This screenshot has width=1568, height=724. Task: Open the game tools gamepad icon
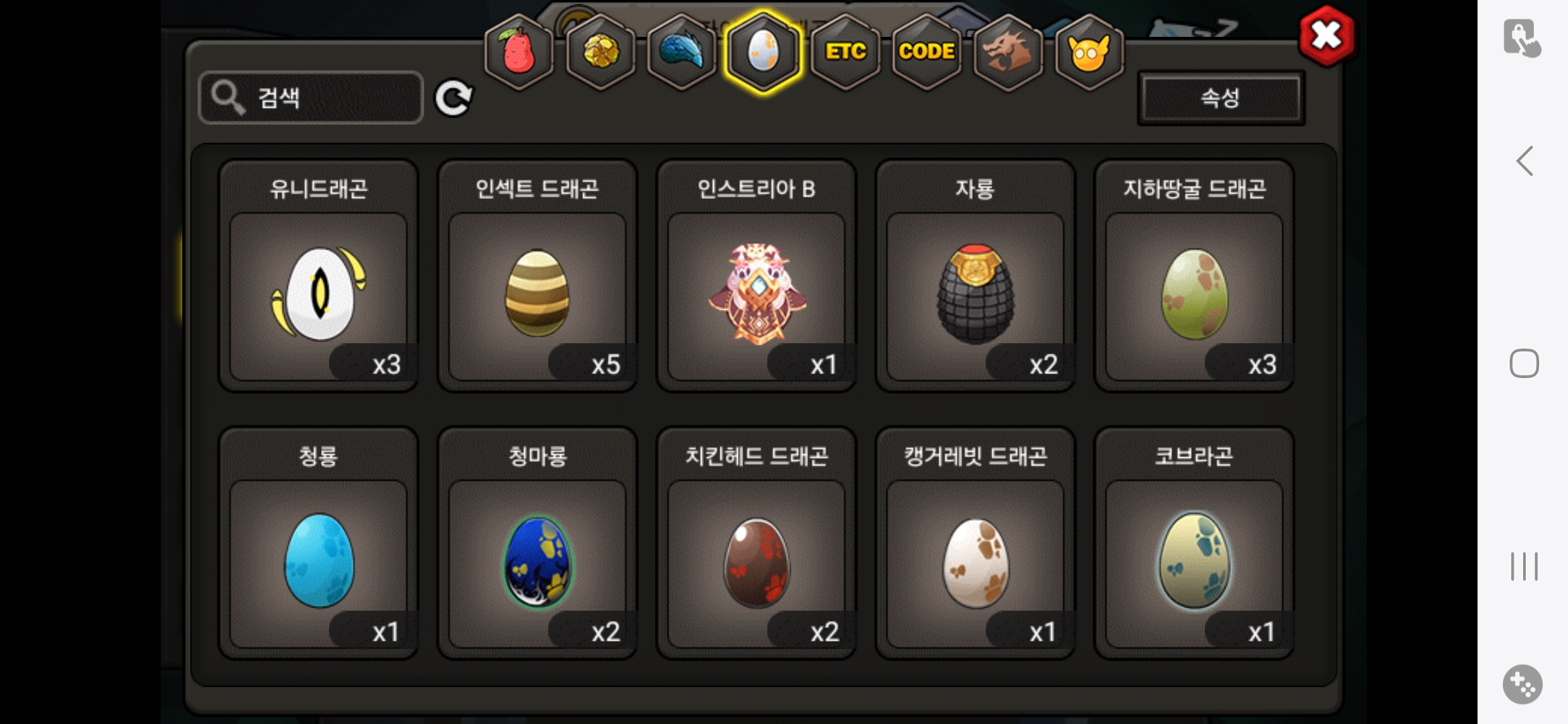(1522, 684)
